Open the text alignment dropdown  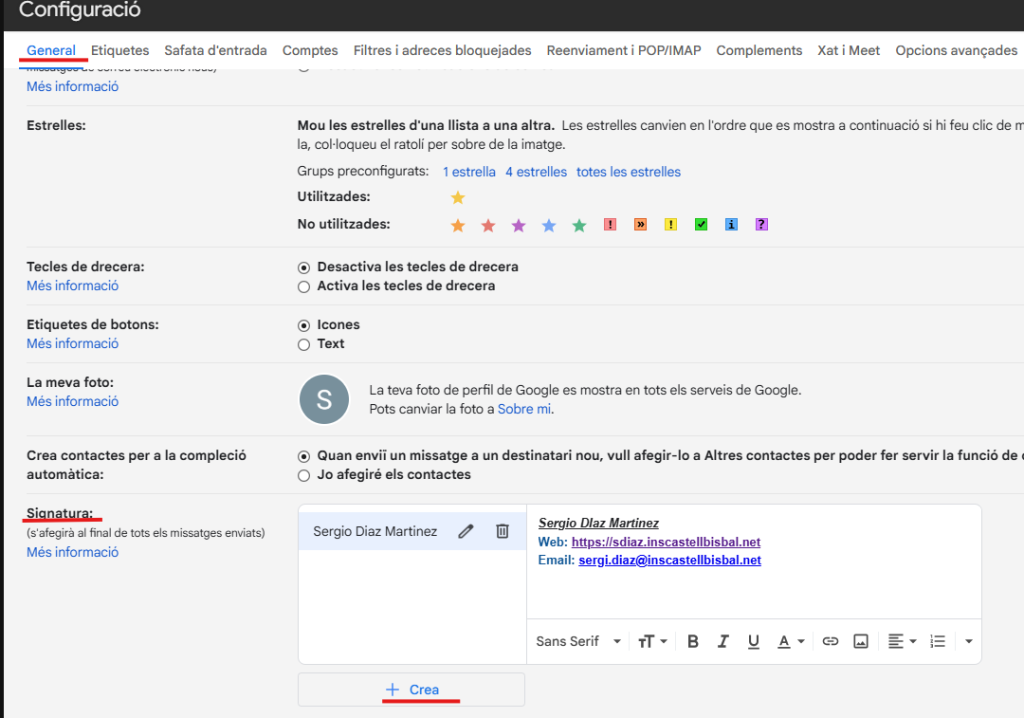click(x=901, y=641)
